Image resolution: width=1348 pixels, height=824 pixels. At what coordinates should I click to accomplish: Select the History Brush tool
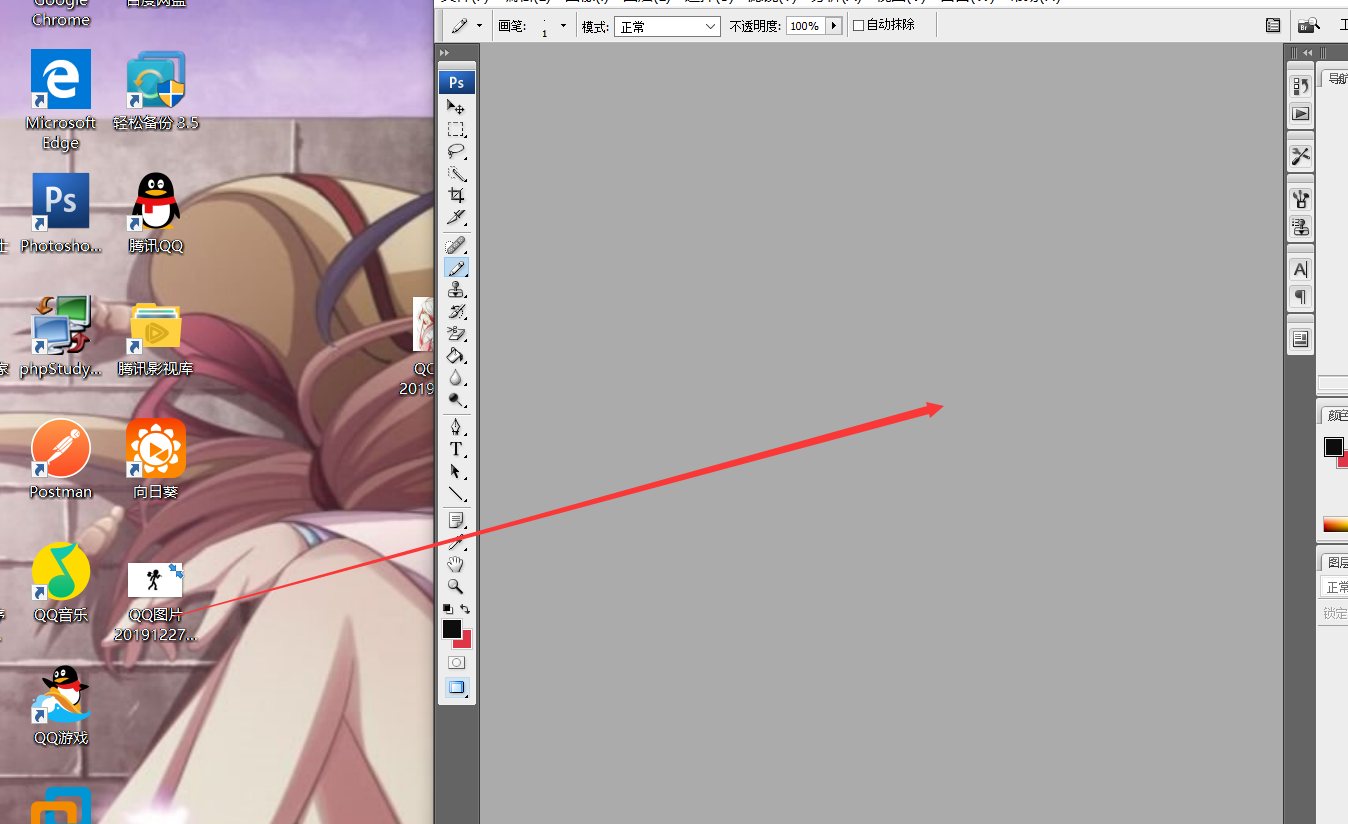coord(456,311)
